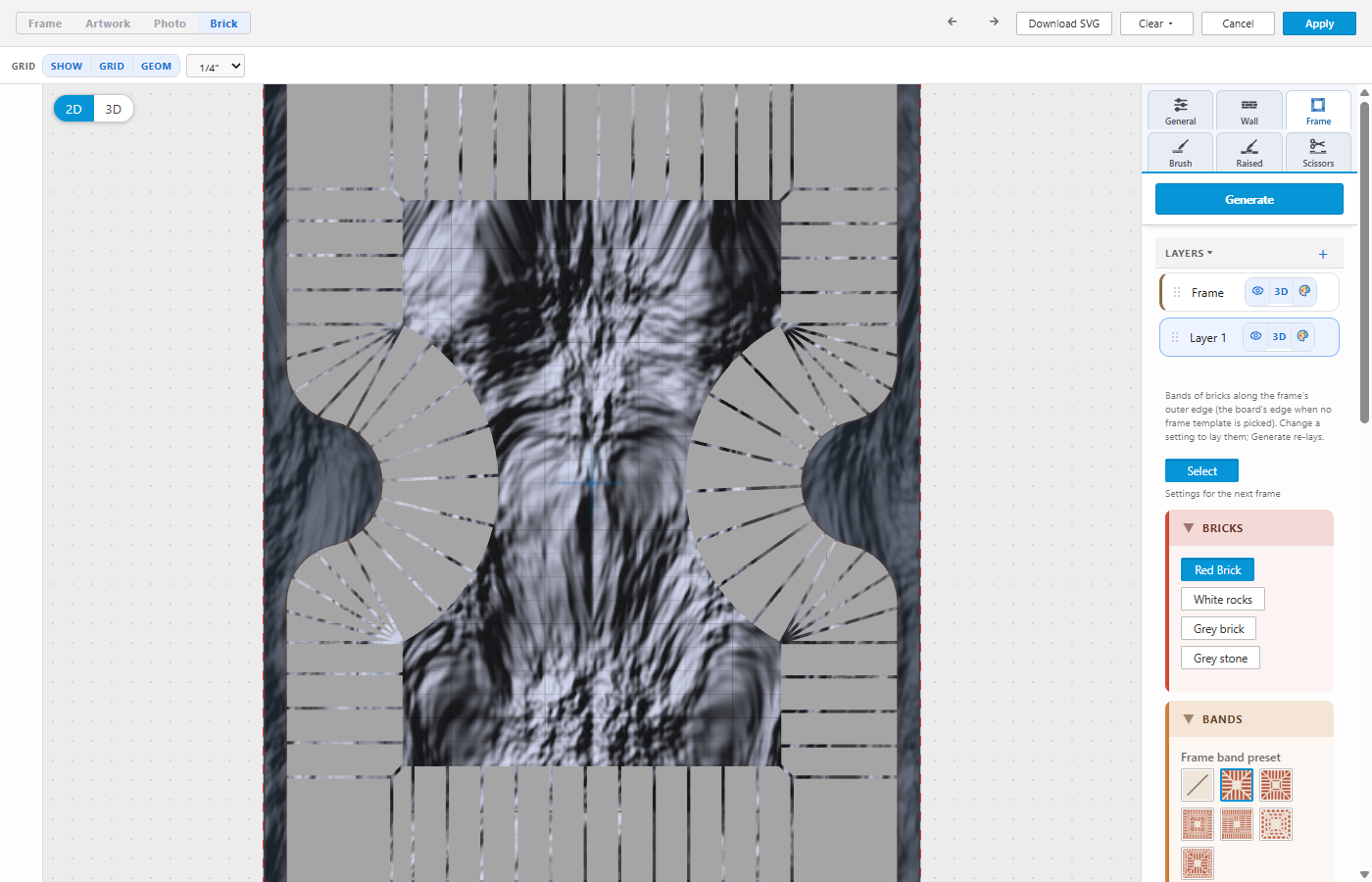
Task: Switch the canvas to 3D view
Action: [x=114, y=109]
